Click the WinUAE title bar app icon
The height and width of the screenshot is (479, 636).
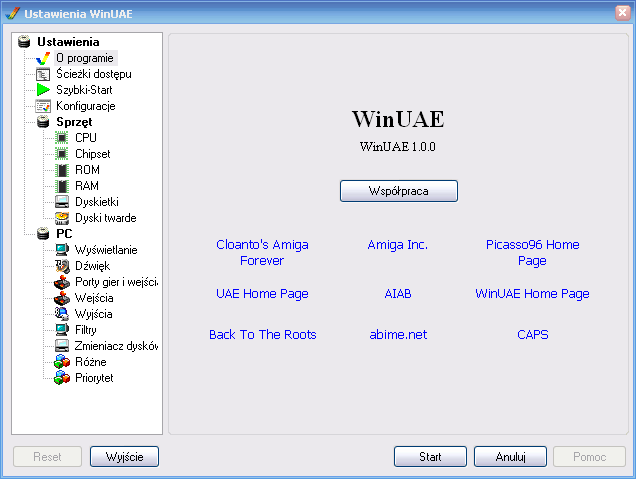tap(13, 13)
